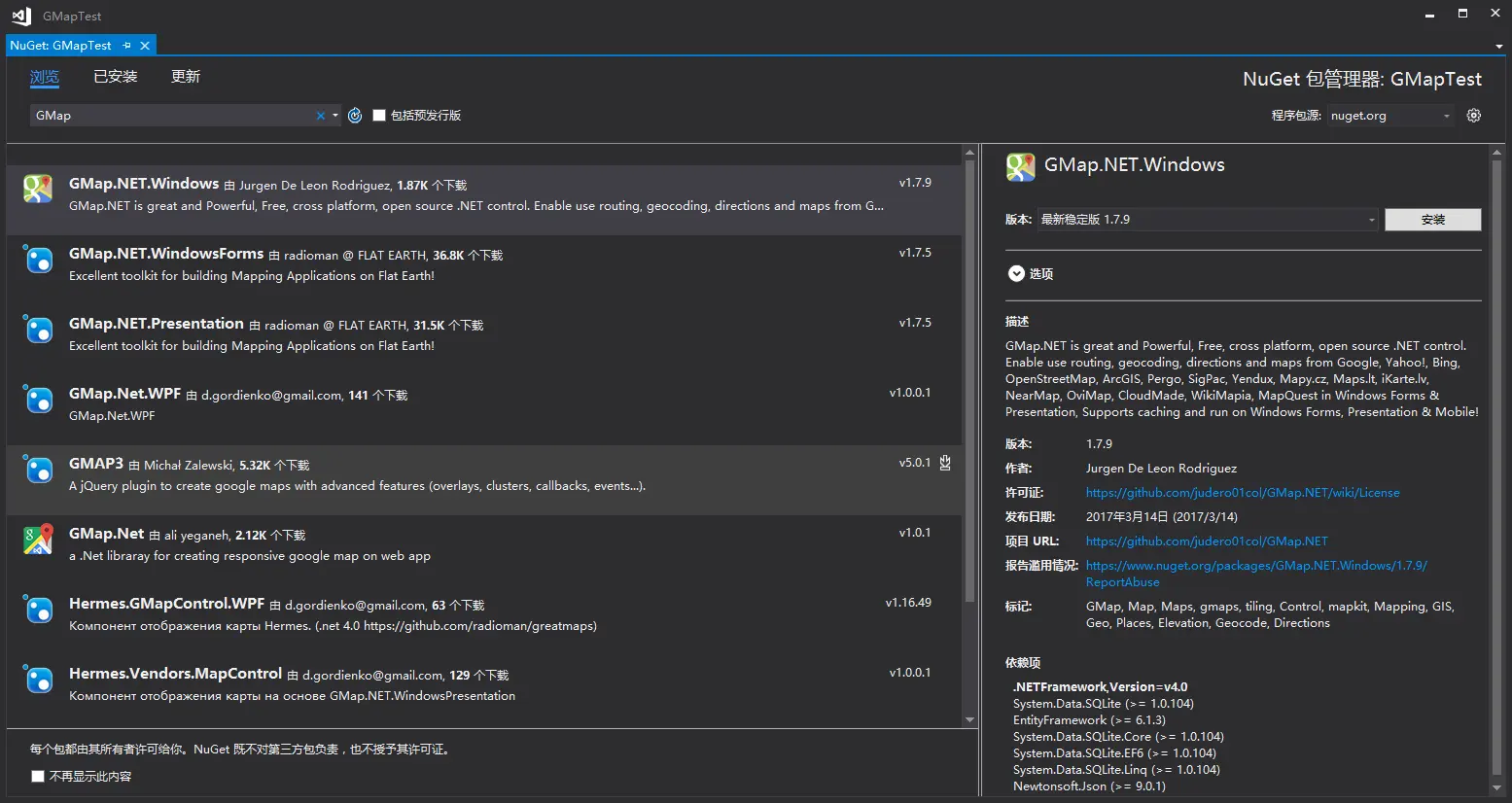Click the System.Data.SQLite.Core dependency entry
Viewport: 1512px width, 803px height.
(x=1118, y=737)
